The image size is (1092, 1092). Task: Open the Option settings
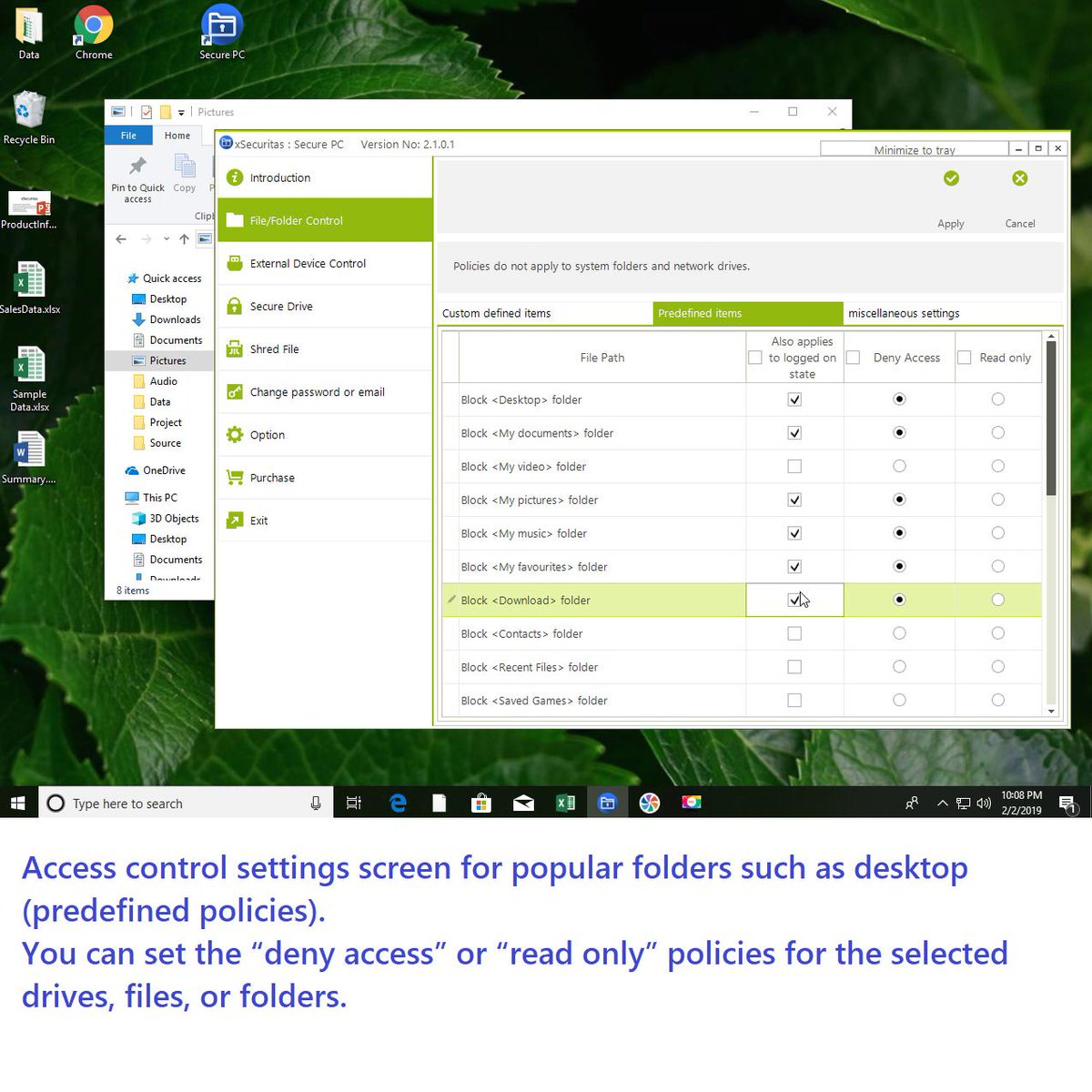point(267,434)
